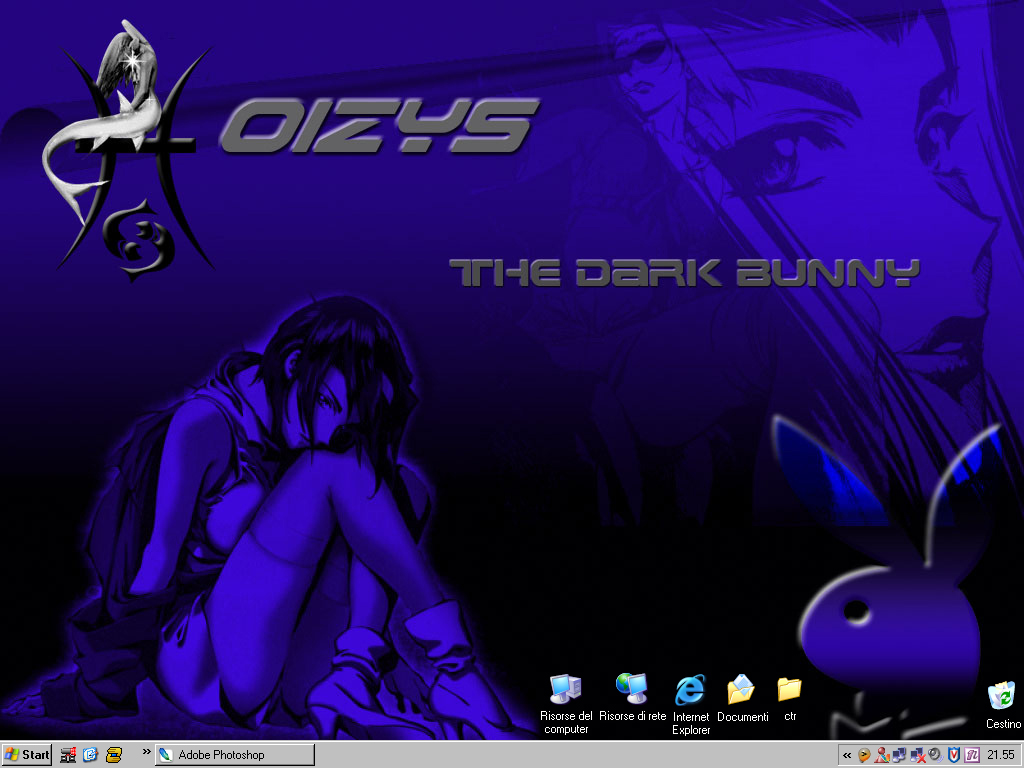
Task: Expand hidden system tray icons
Action: click(847, 755)
